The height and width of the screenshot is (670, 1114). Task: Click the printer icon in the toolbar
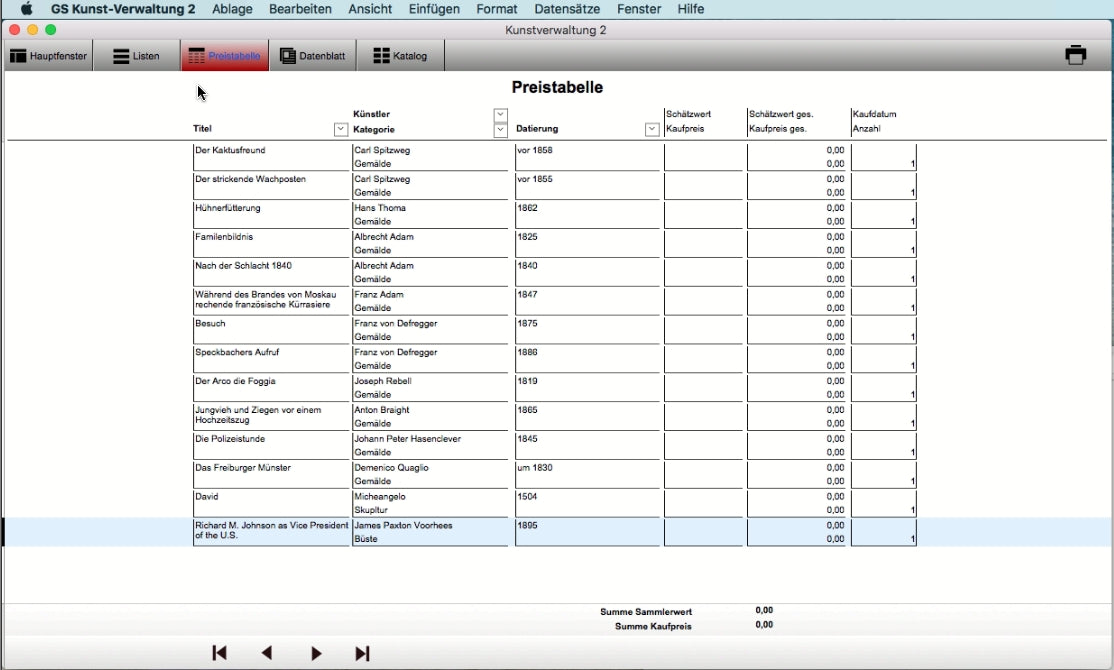(1075, 56)
